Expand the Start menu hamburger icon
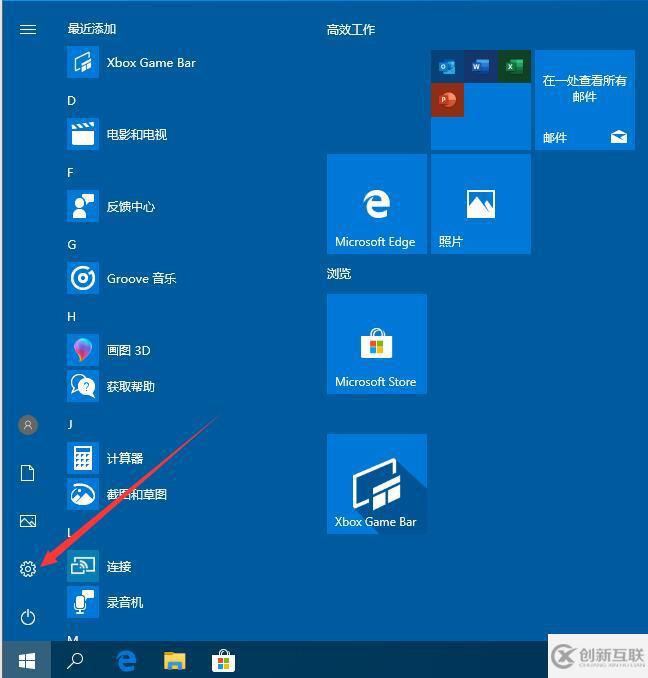648x678 pixels. (28, 29)
